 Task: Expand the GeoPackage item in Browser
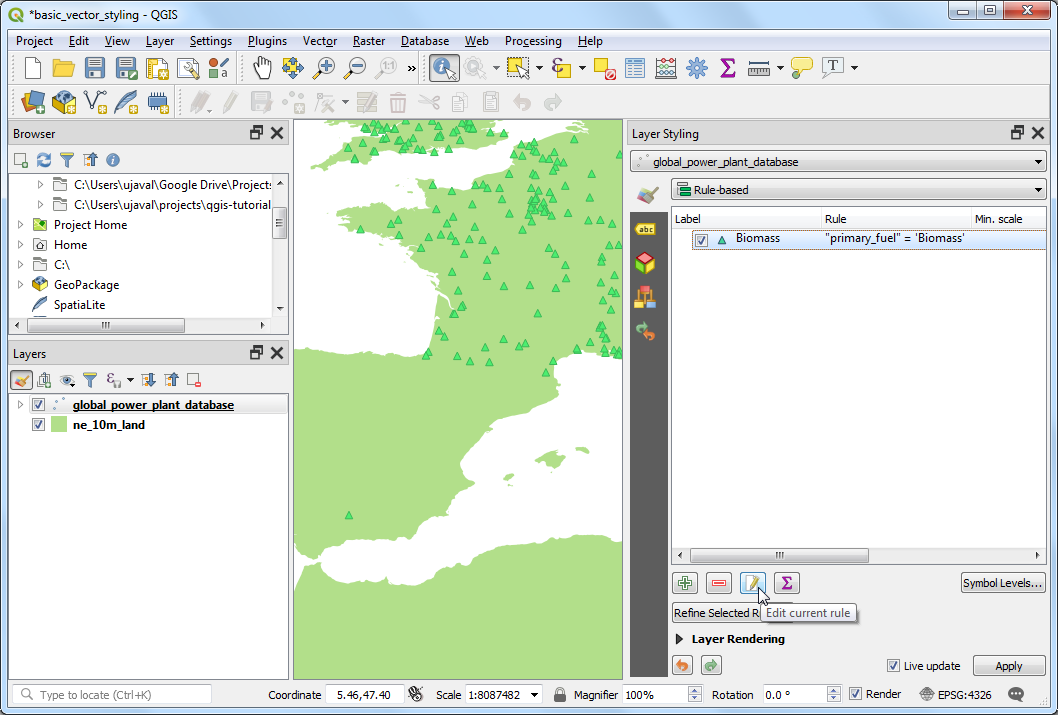[x=20, y=285]
